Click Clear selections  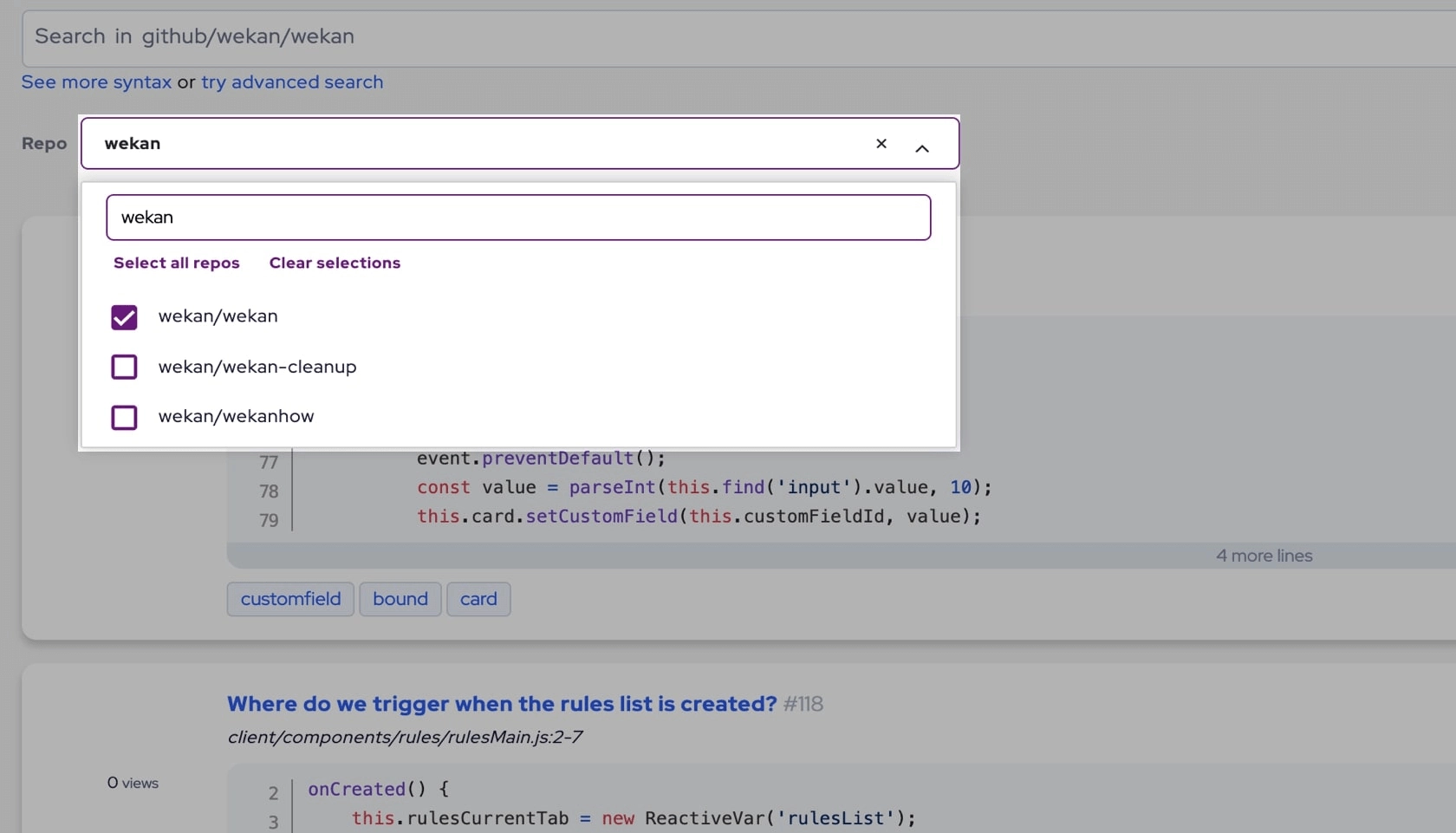coord(335,264)
